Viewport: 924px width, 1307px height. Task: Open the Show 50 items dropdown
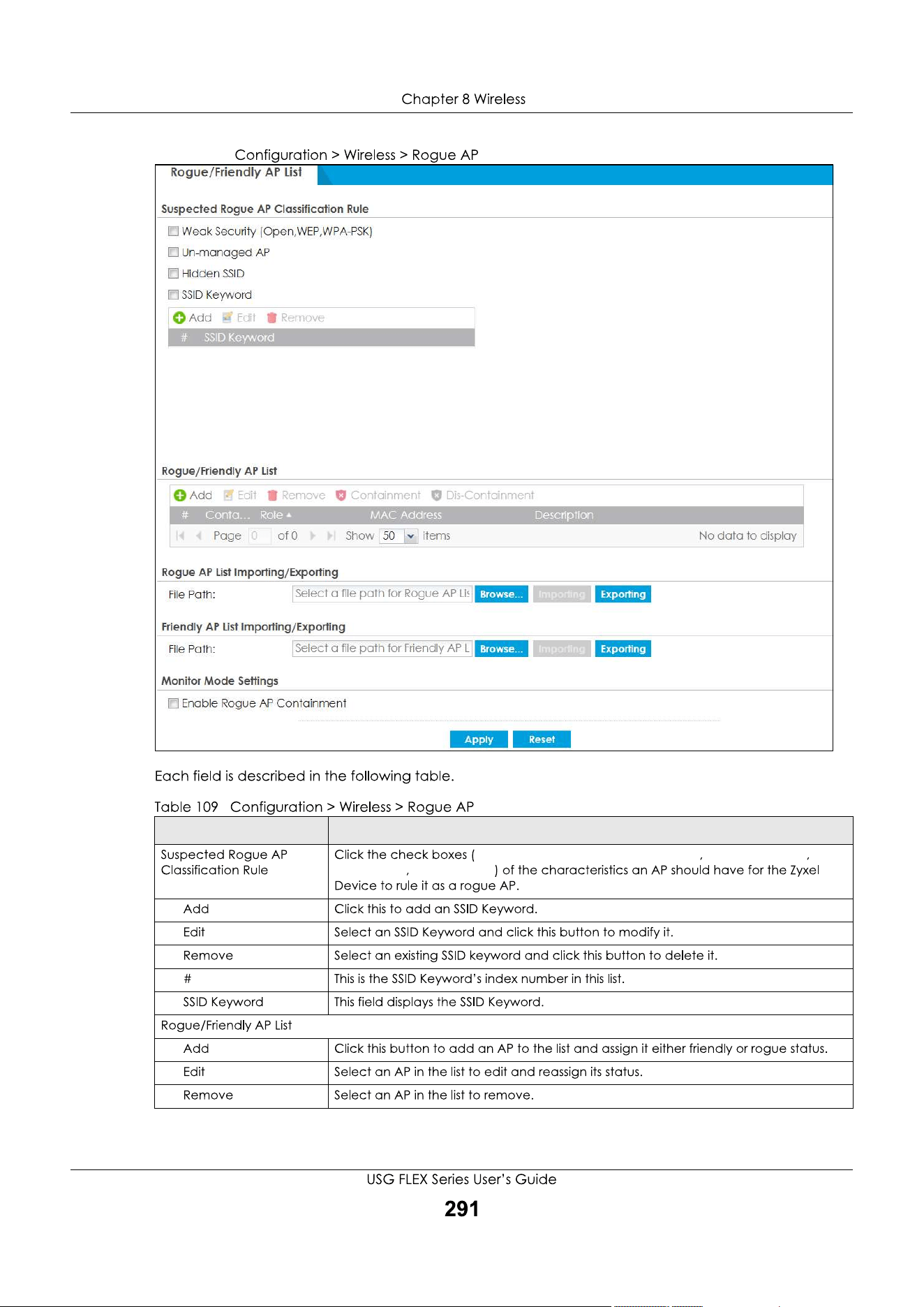(x=410, y=536)
